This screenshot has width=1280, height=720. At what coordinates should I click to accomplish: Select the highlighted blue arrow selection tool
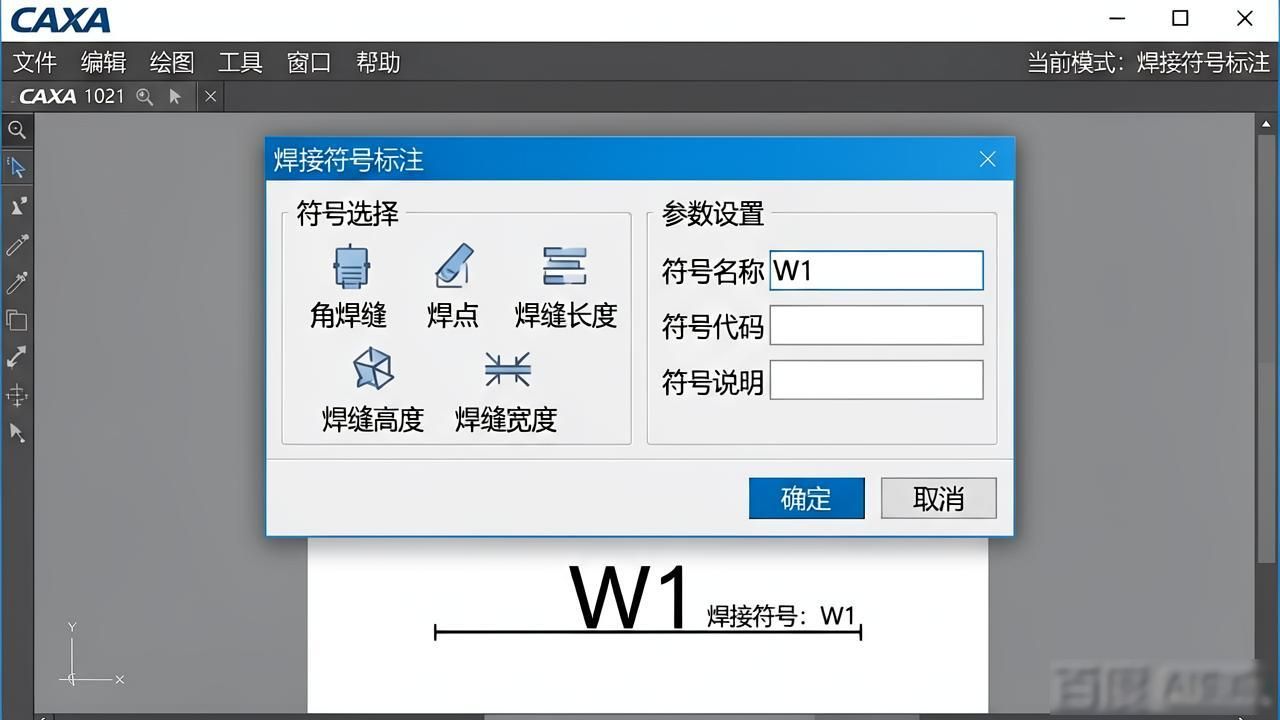click(x=16, y=167)
